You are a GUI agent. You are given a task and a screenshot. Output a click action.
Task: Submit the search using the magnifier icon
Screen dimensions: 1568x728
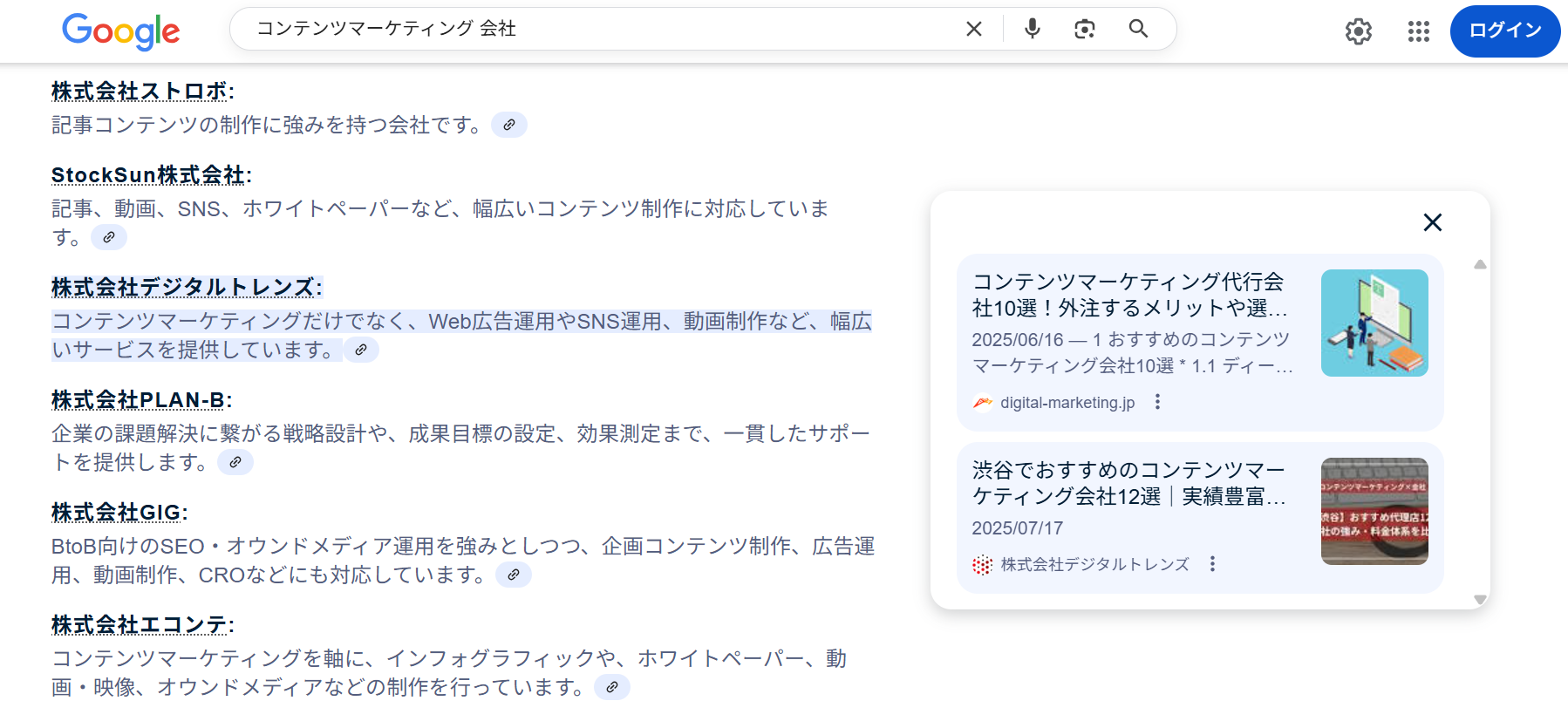coord(1138,29)
